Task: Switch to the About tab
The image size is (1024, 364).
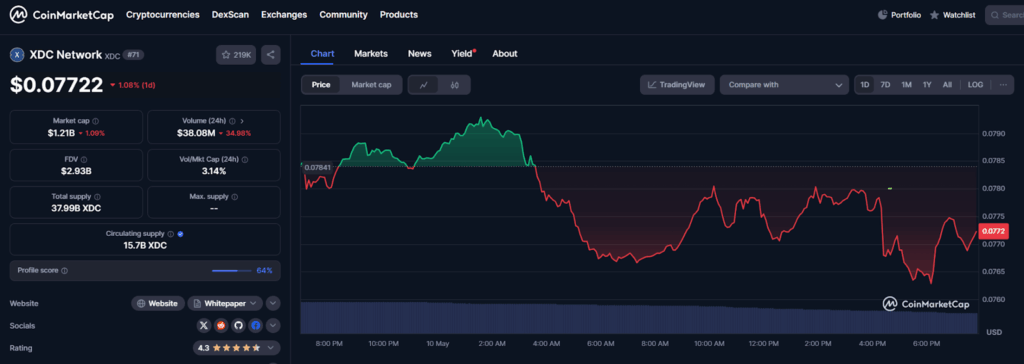Action: coord(505,54)
